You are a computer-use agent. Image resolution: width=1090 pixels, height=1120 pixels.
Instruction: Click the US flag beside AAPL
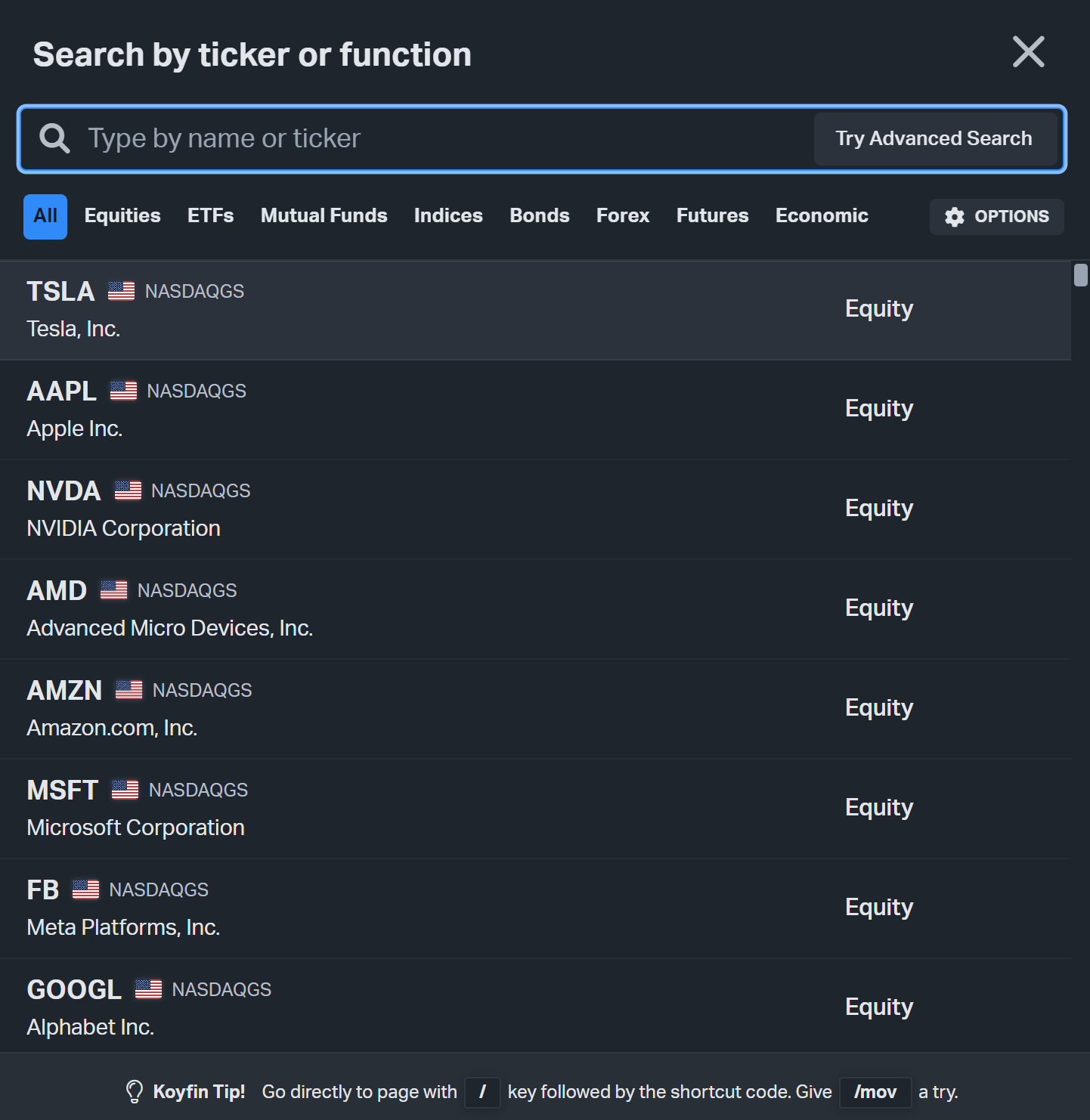point(123,391)
